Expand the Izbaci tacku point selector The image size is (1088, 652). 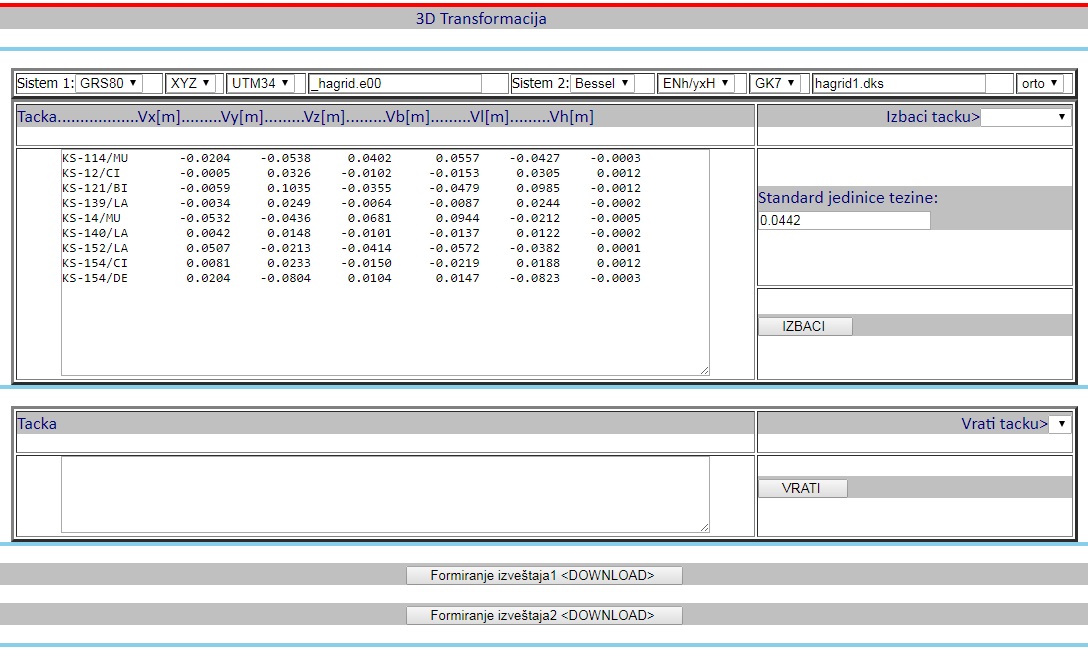coord(1025,117)
